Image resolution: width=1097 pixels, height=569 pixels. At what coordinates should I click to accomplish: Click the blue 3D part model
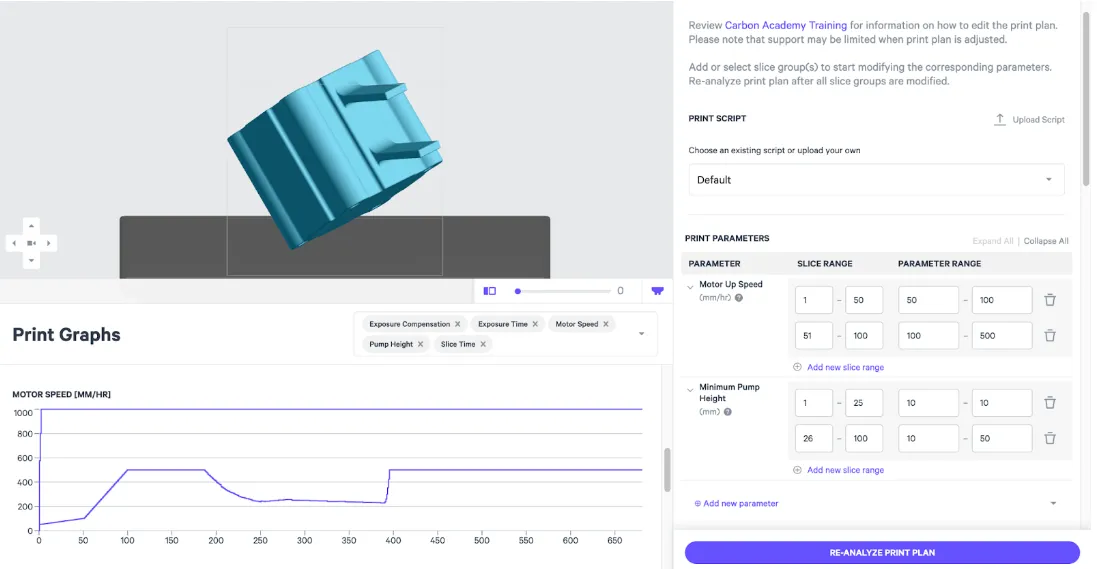click(335, 149)
